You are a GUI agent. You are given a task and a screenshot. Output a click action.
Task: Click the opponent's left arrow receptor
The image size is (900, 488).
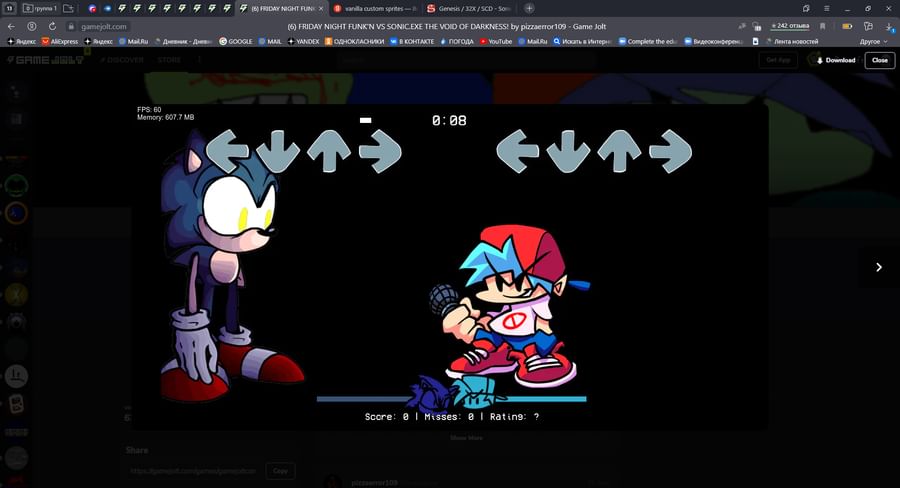point(227,151)
